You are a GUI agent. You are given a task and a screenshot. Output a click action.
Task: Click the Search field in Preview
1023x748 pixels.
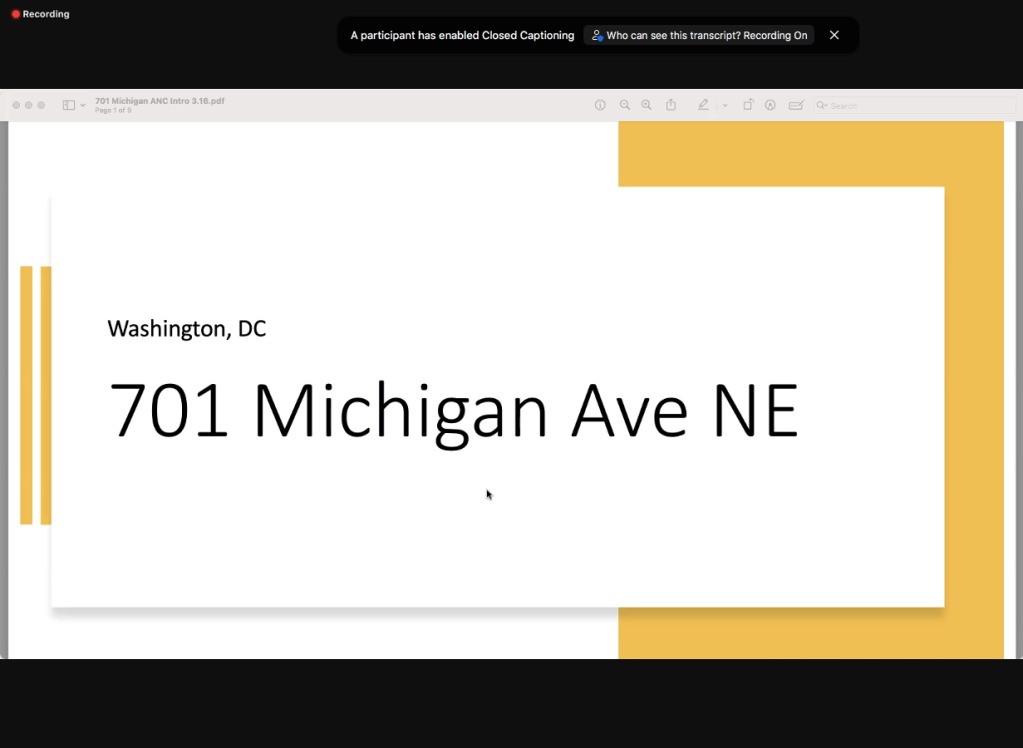coord(870,105)
